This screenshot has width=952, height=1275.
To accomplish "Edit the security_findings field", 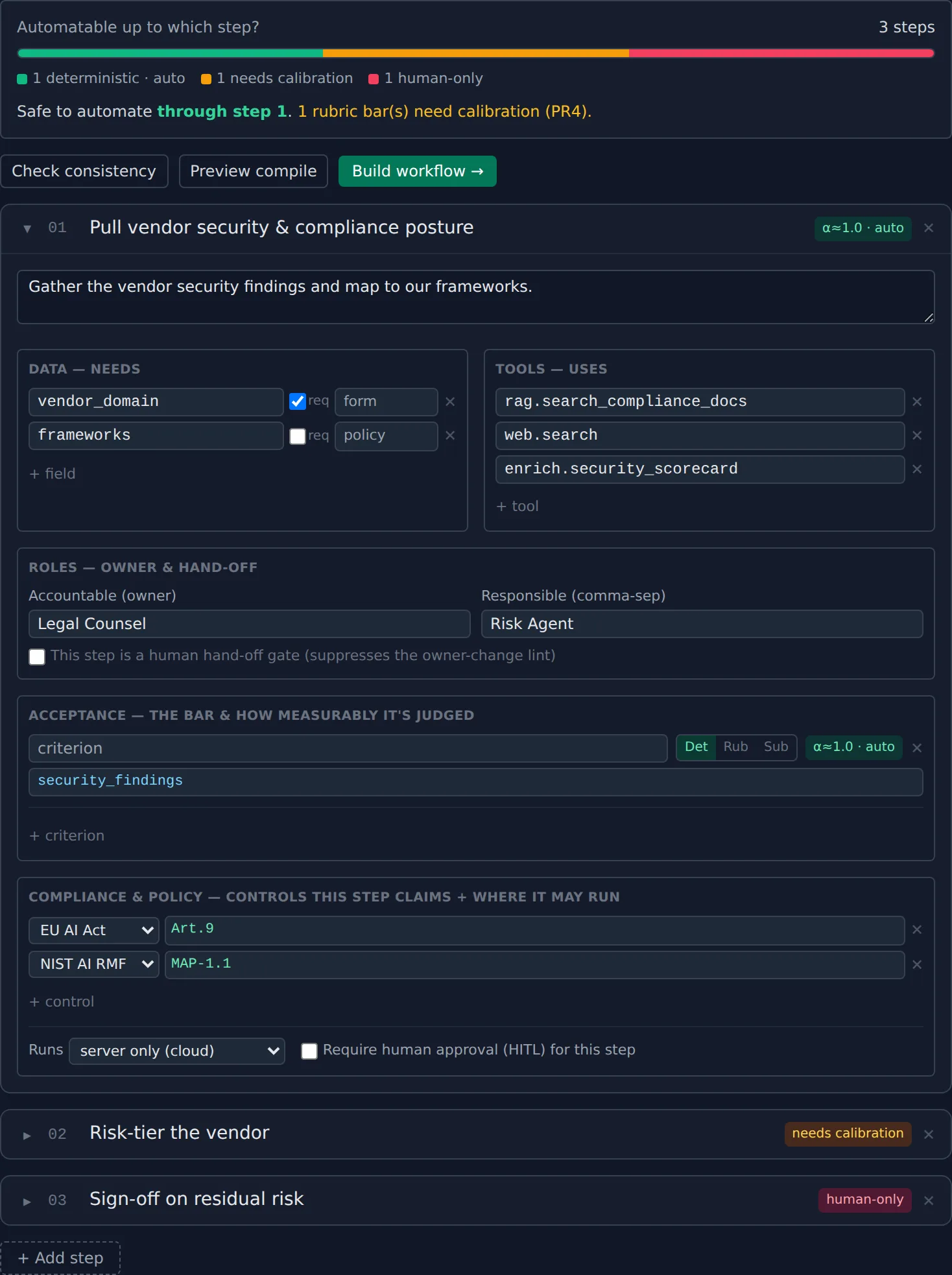I will pyautogui.click(x=476, y=782).
